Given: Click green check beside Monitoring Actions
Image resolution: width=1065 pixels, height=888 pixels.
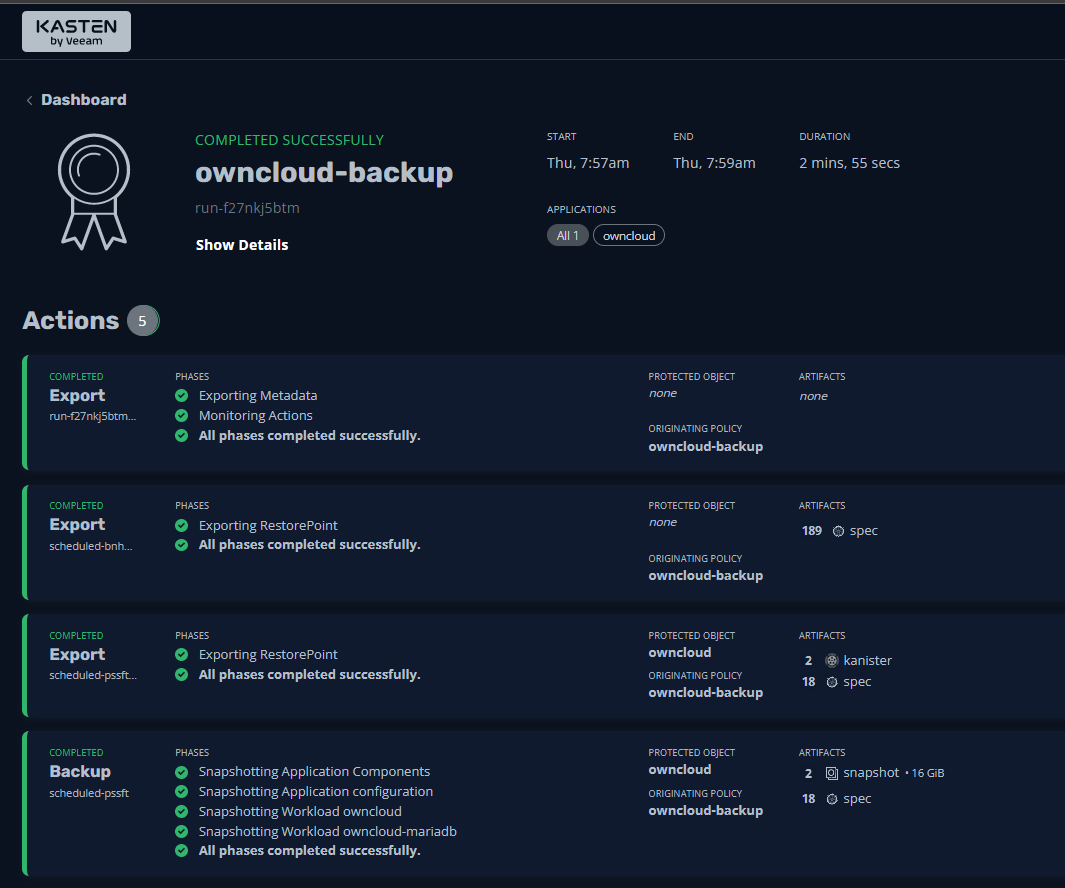Looking at the screenshot, I should (x=181, y=416).
